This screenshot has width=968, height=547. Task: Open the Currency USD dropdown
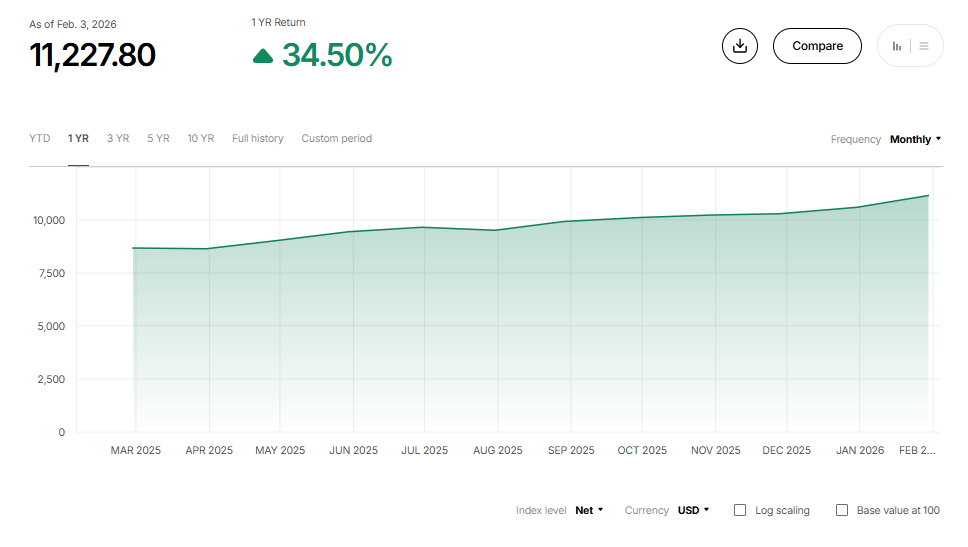693,510
